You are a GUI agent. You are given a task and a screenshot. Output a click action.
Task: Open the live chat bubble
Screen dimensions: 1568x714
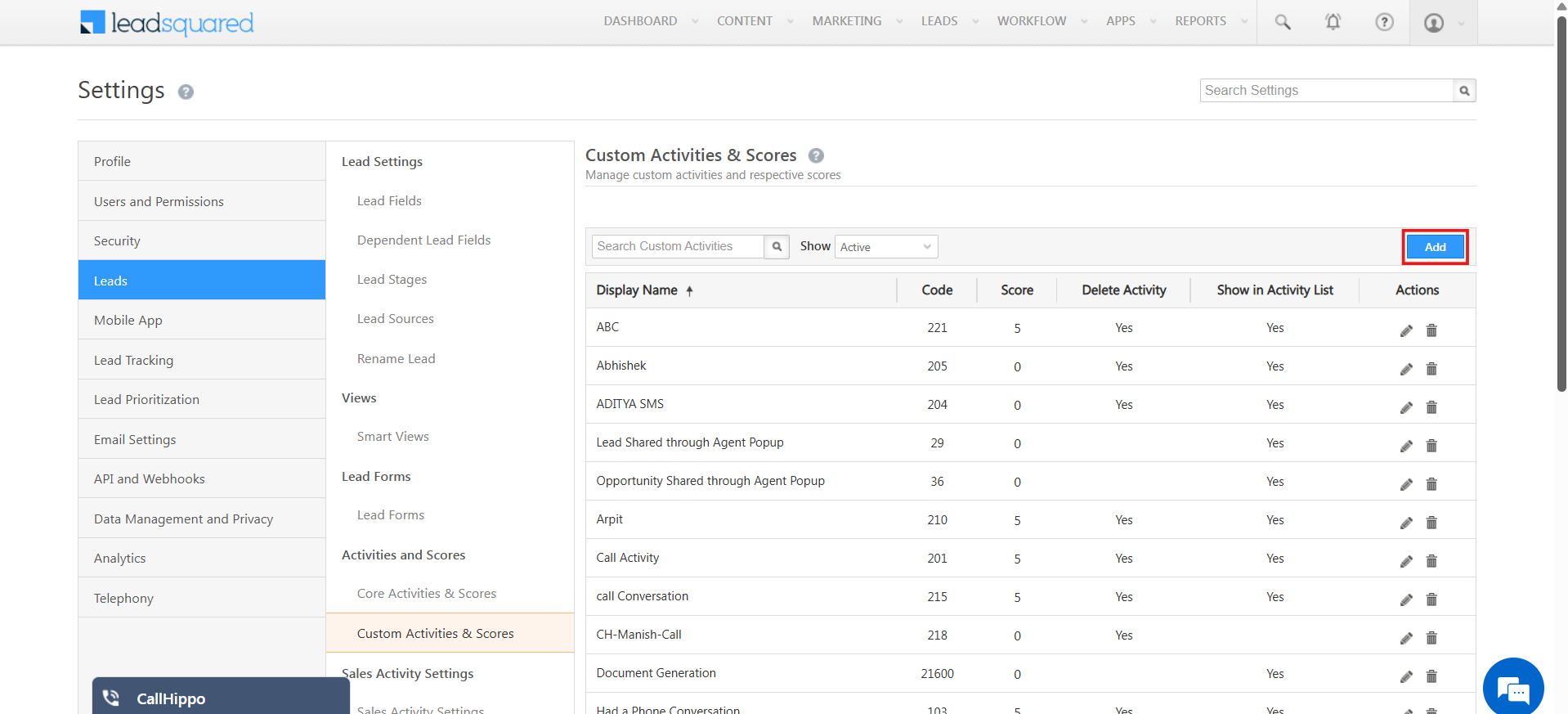click(1513, 687)
